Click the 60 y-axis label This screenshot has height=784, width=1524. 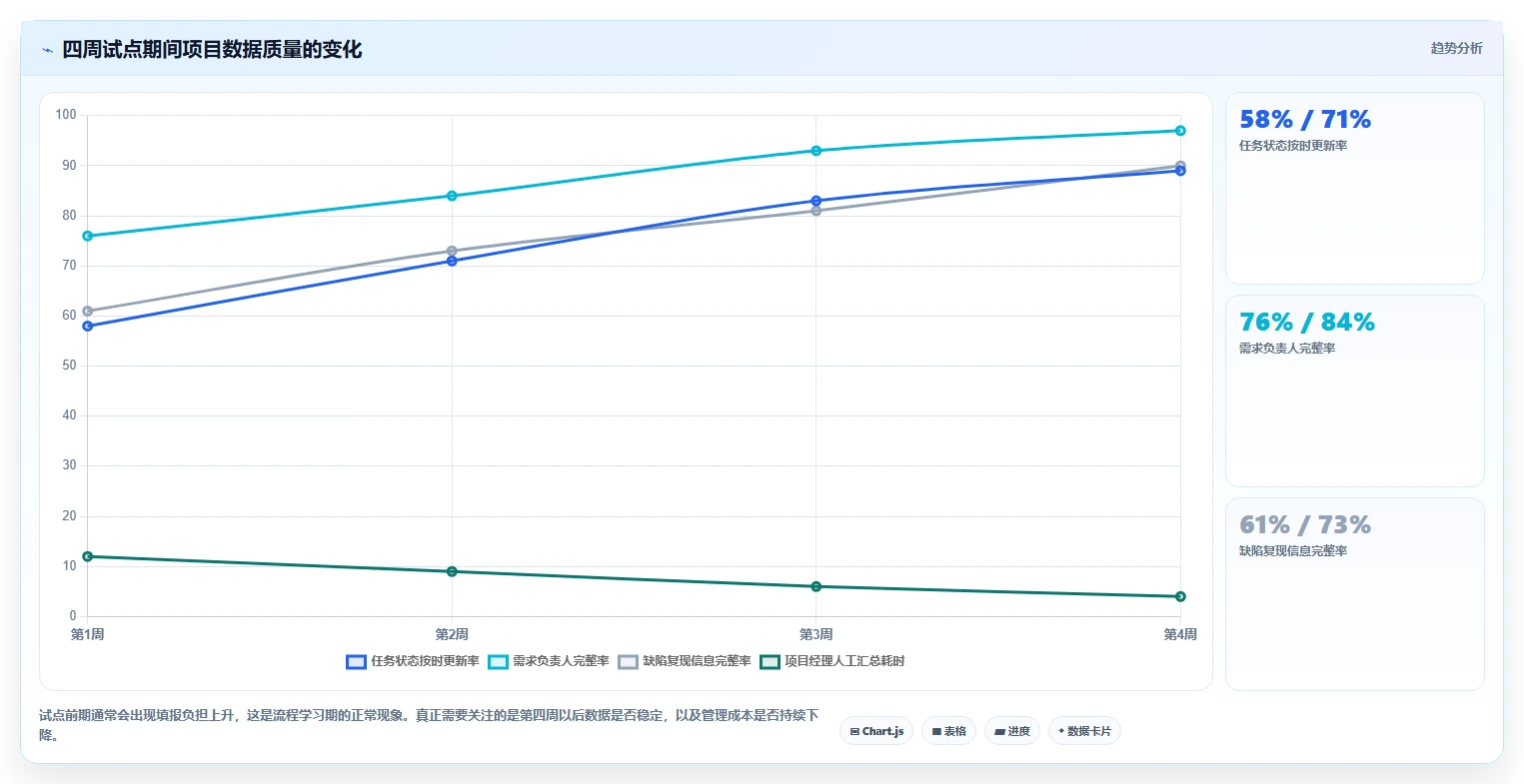click(69, 316)
